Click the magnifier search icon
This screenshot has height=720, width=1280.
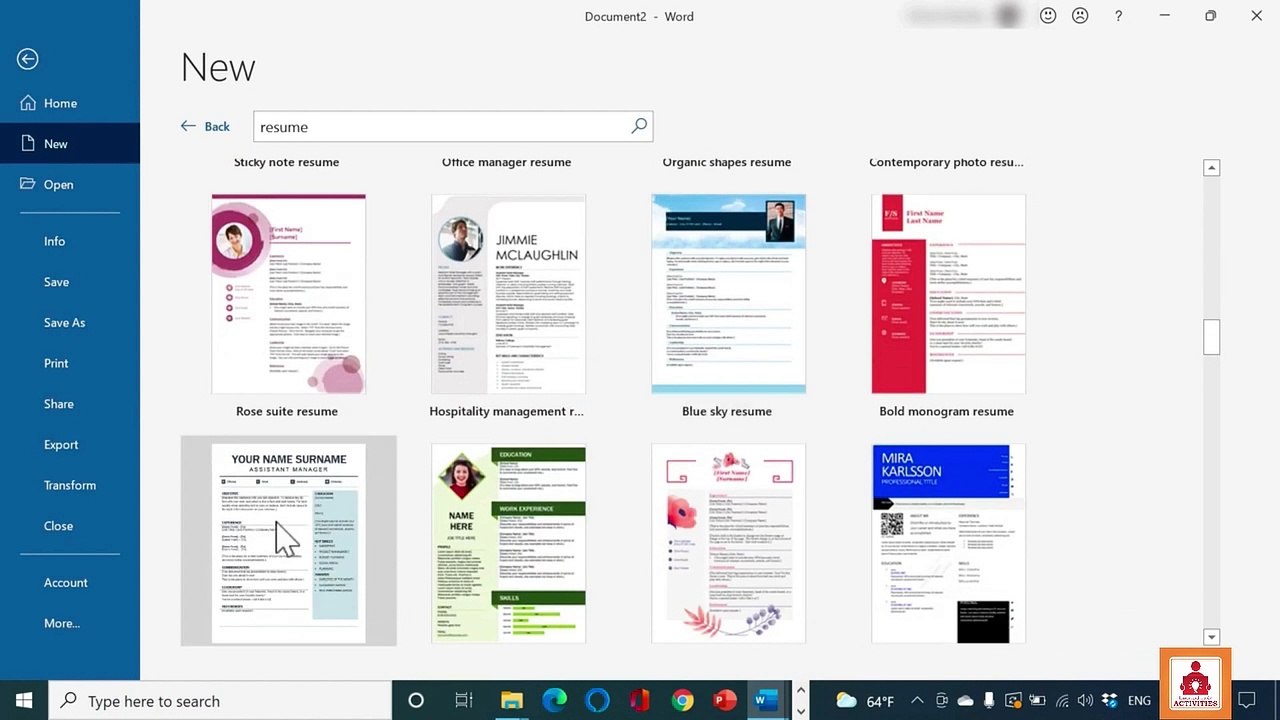pyautogui.click(x=639, y=126)
